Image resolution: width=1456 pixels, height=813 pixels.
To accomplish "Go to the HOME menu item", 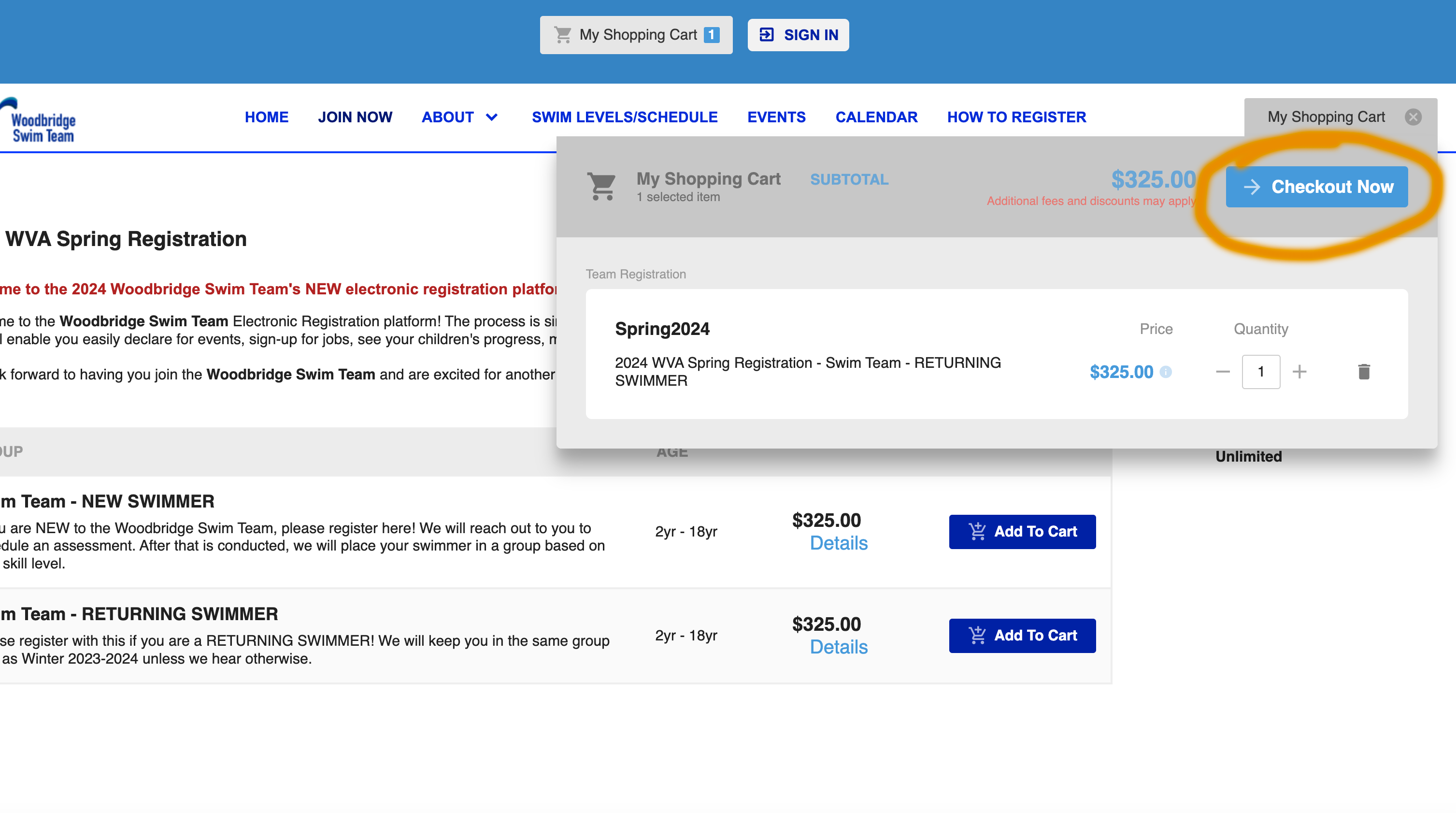I will click(x=266, y=117).
